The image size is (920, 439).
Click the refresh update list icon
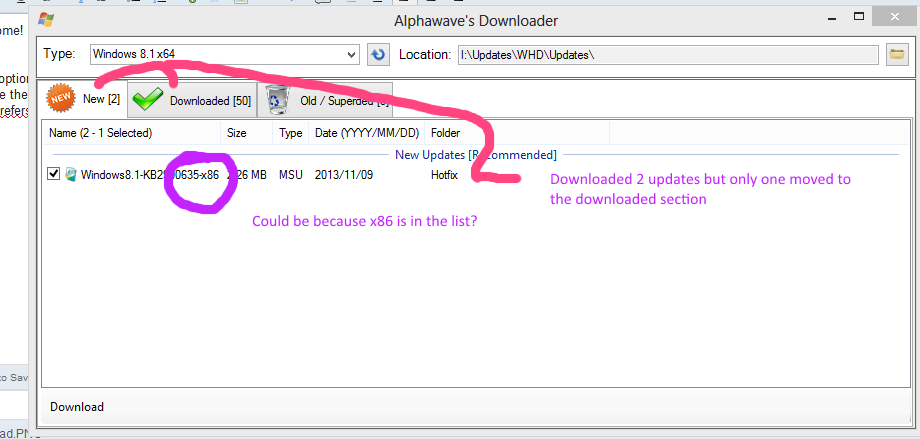[x=378, y=54]
